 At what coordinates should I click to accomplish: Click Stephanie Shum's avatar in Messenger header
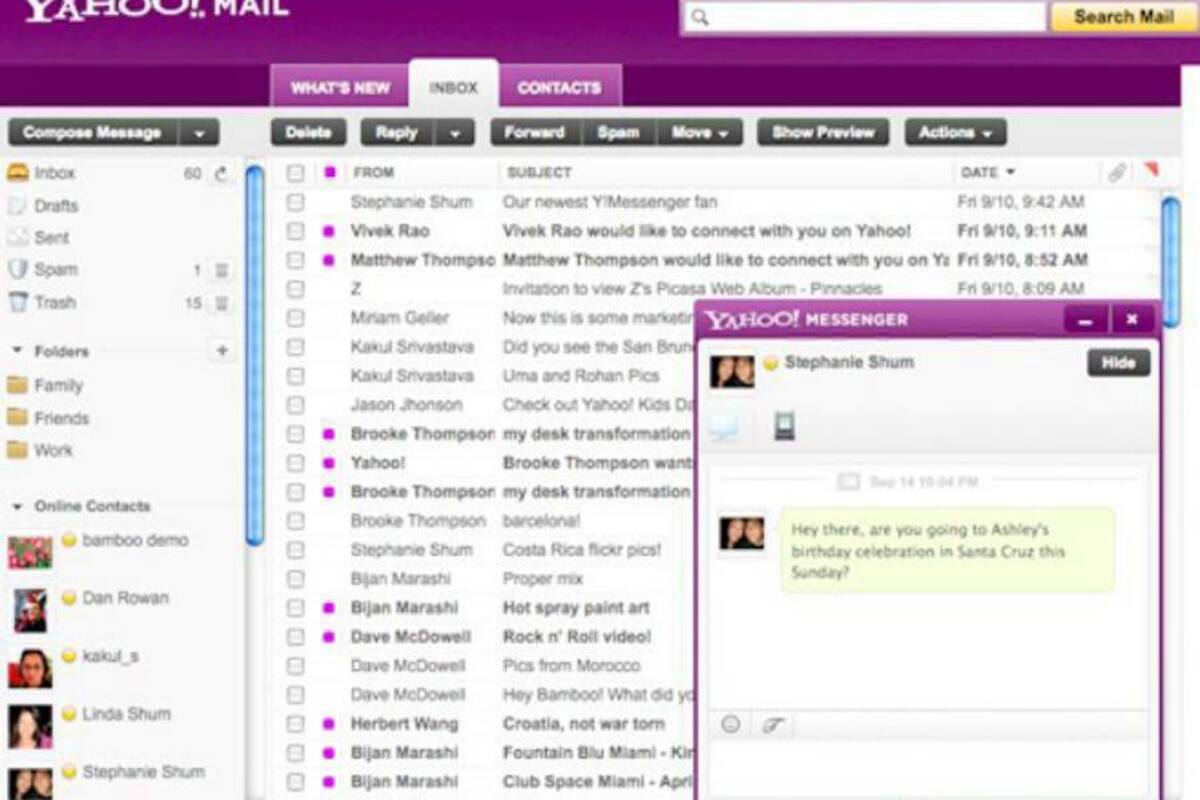(x=732, y=371)
